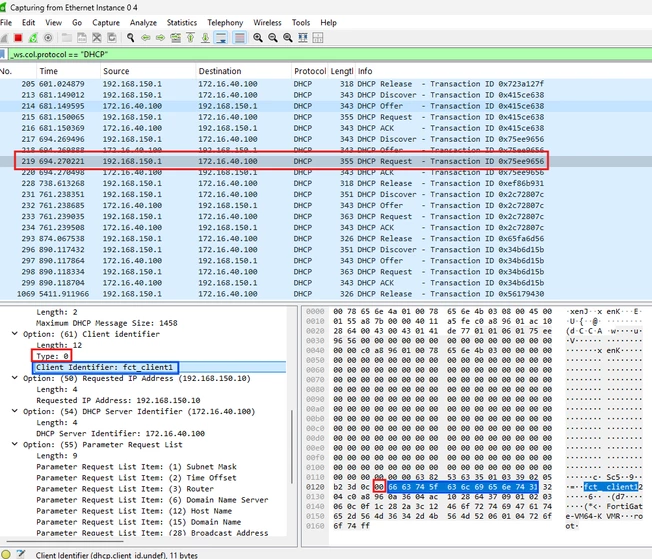Open expert information circle in status bar

click(6, 554)
